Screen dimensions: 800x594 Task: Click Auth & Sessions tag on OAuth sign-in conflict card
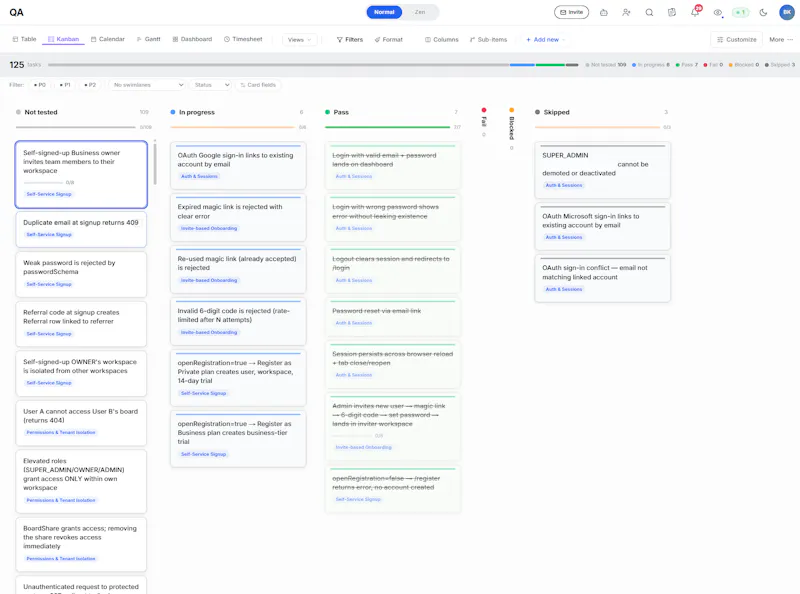(564, 289)
